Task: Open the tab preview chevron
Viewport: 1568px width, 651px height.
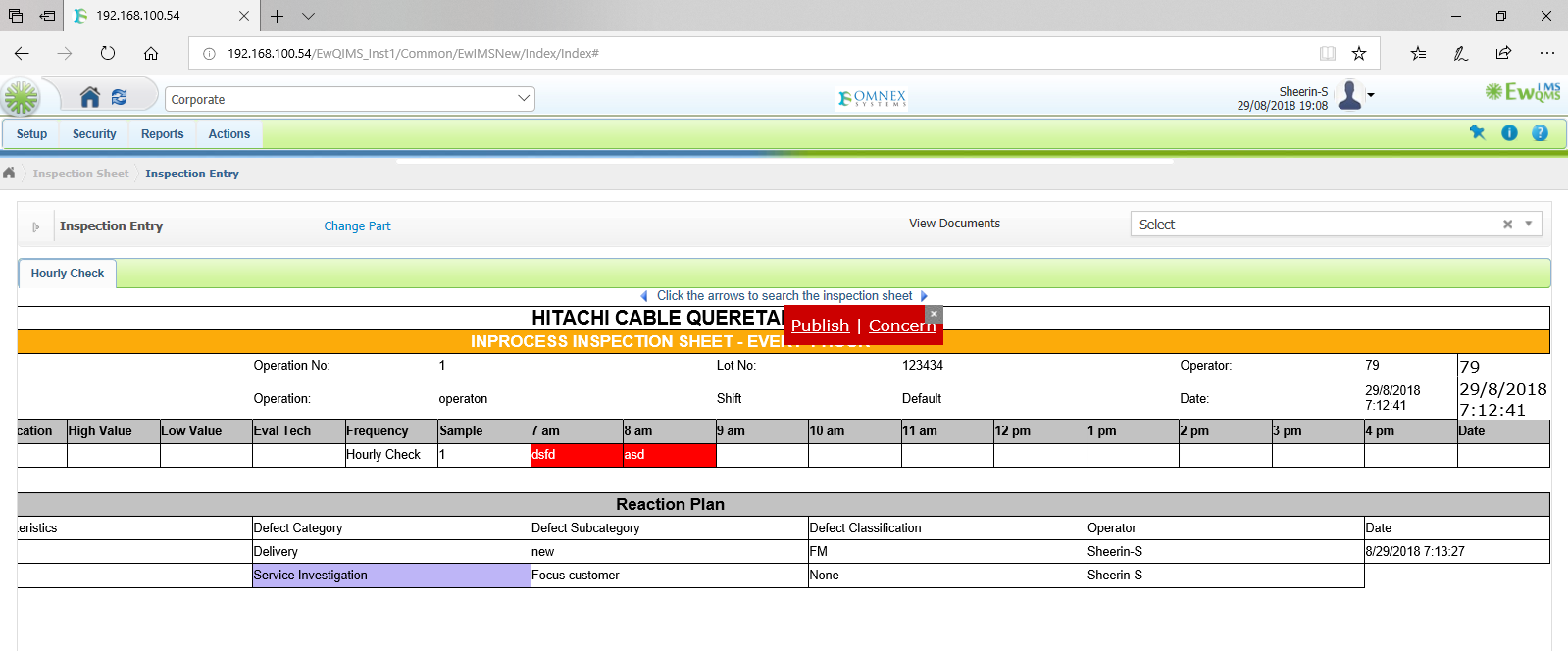Action: pyautogui.click(x=308, y=16)
